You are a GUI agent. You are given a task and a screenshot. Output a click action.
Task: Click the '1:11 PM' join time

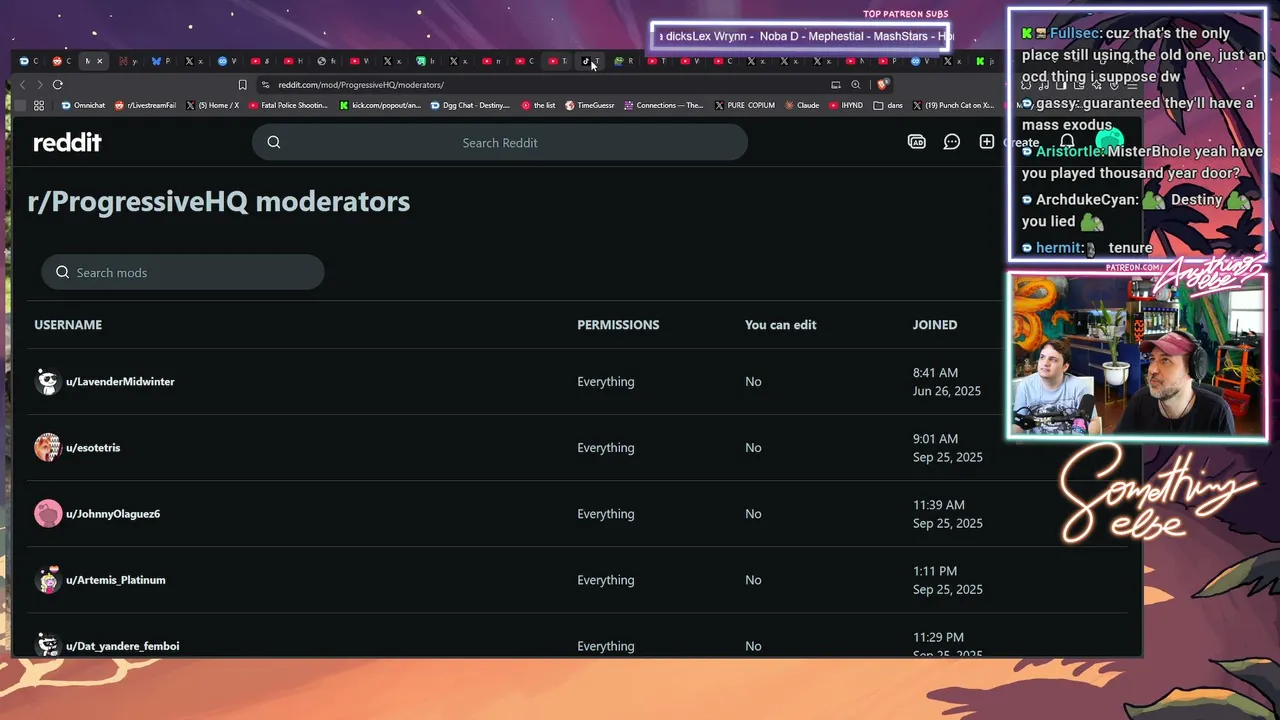[935, 570]
